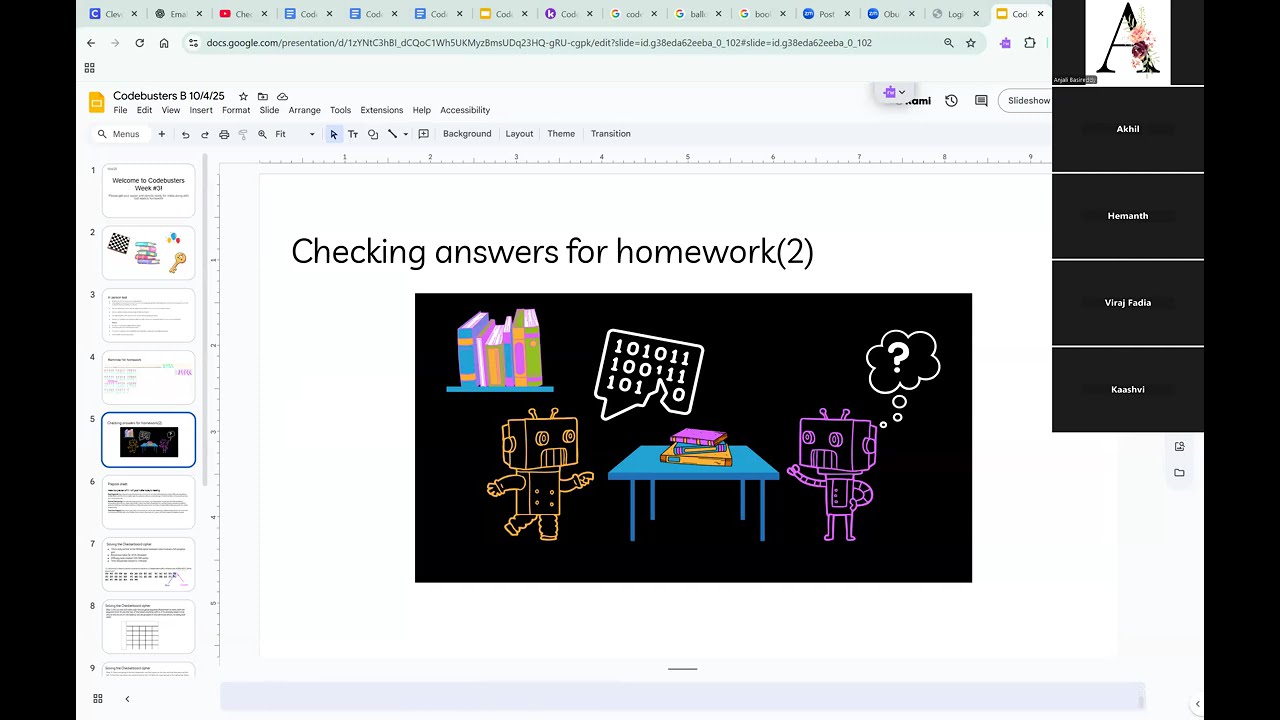Click the Paint format icon

243,134
